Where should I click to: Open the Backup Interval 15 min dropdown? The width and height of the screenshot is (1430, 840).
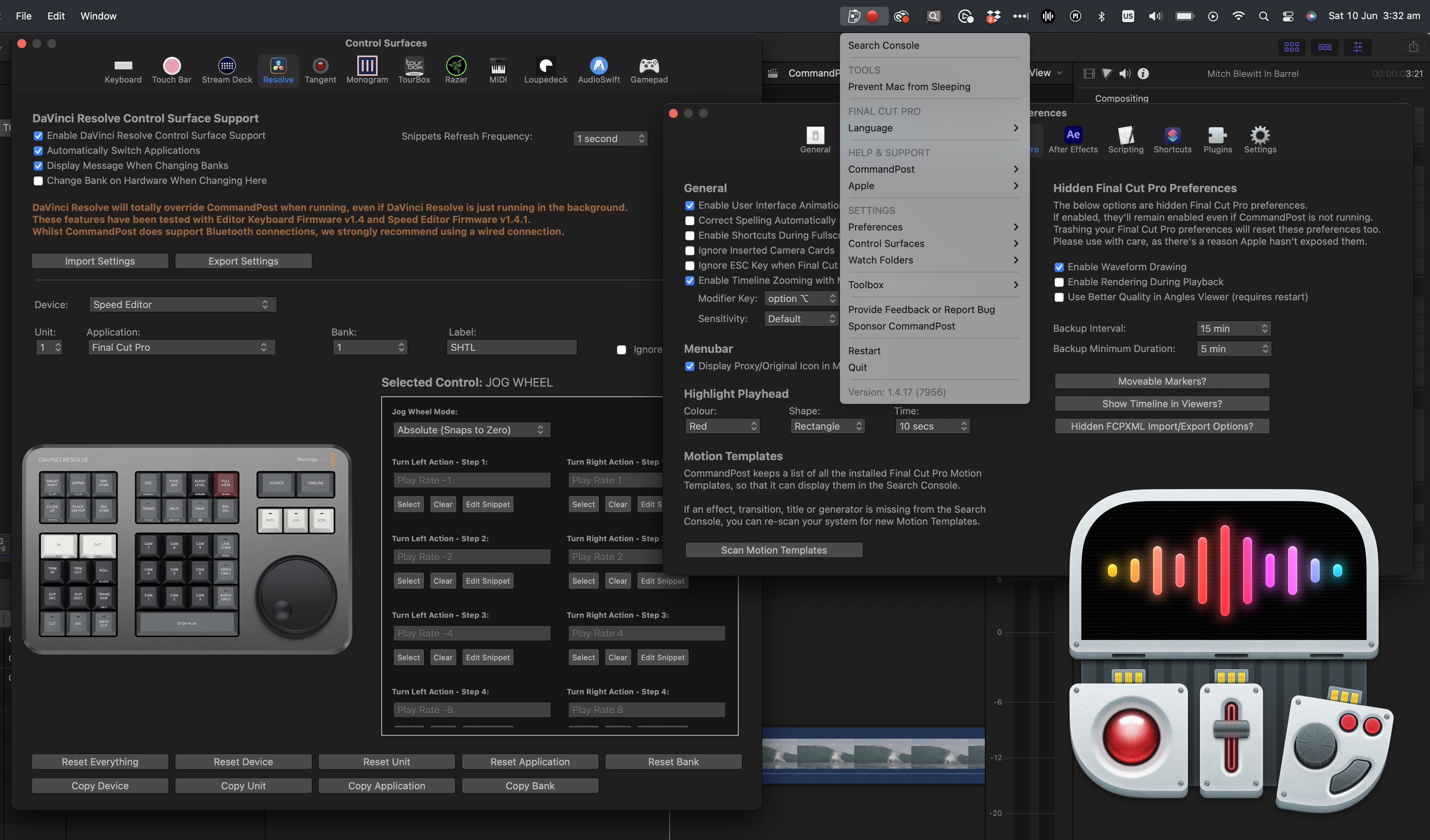1233,329
